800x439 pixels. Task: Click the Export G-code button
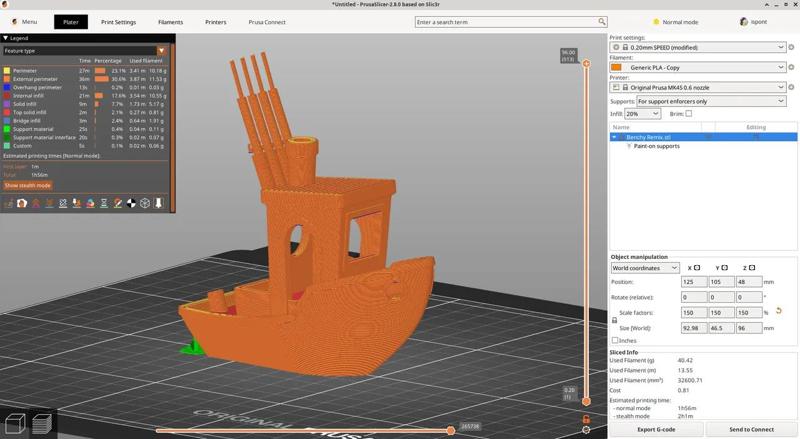[x=656, y=429]
